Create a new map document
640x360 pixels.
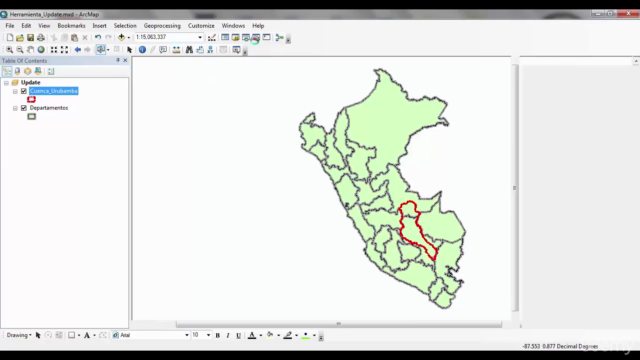(9, 38)
